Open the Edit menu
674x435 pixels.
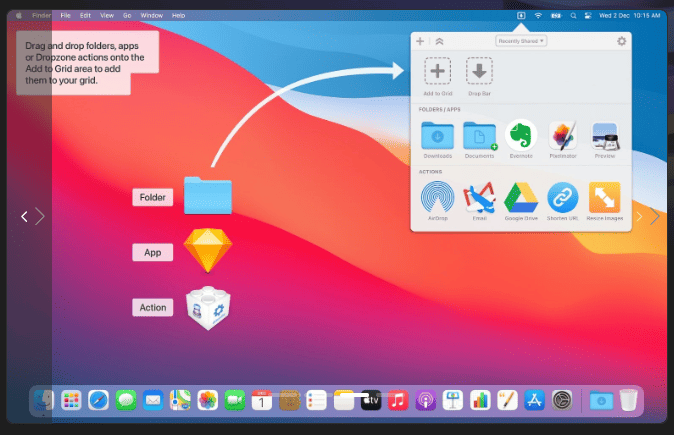85,15
